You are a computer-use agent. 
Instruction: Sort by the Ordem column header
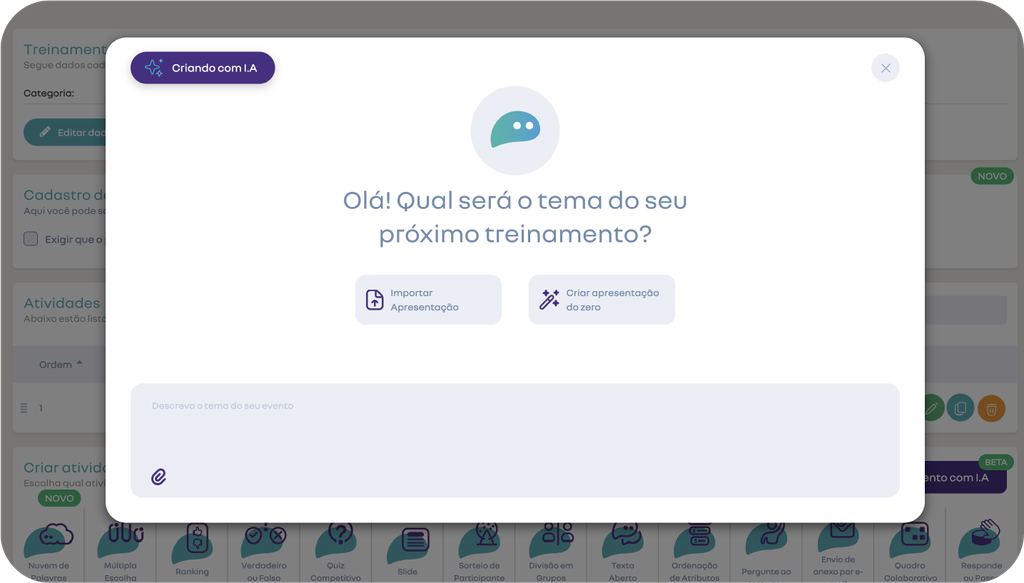pyautogui.click(x=60, y=364)
